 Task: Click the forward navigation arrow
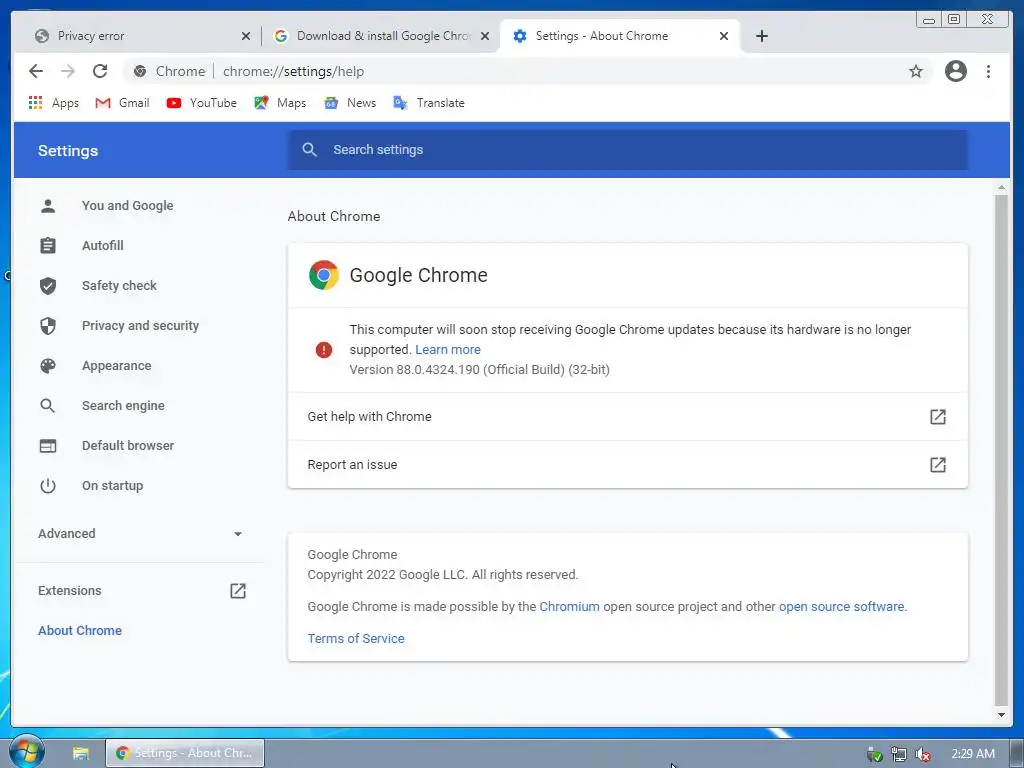click(x=68, y=71)
